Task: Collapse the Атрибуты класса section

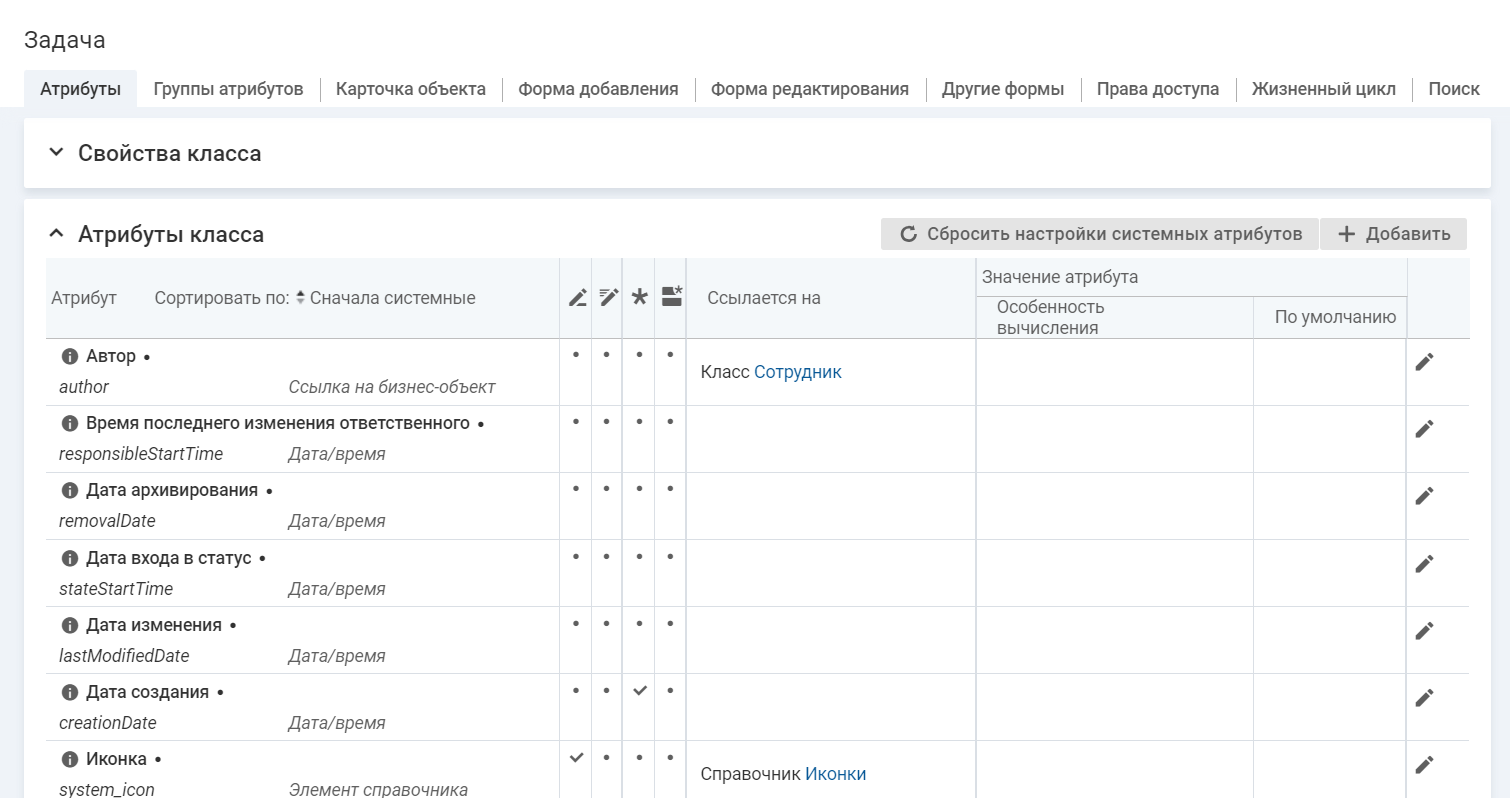Action: click(56, 235)
